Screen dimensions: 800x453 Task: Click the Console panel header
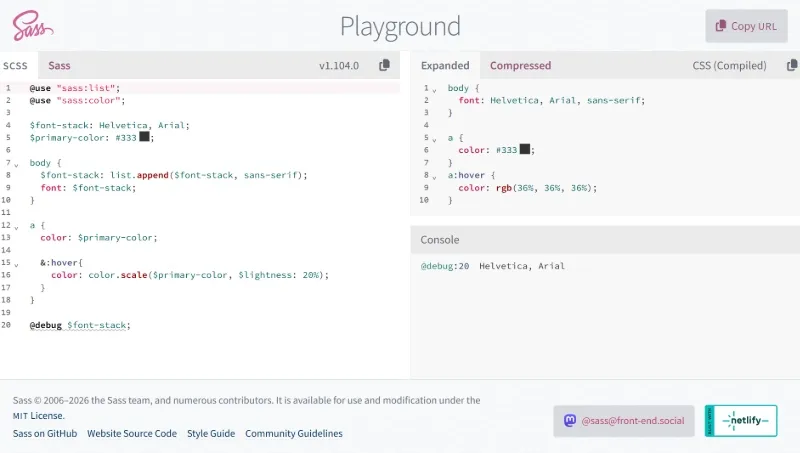pos(605,240)
